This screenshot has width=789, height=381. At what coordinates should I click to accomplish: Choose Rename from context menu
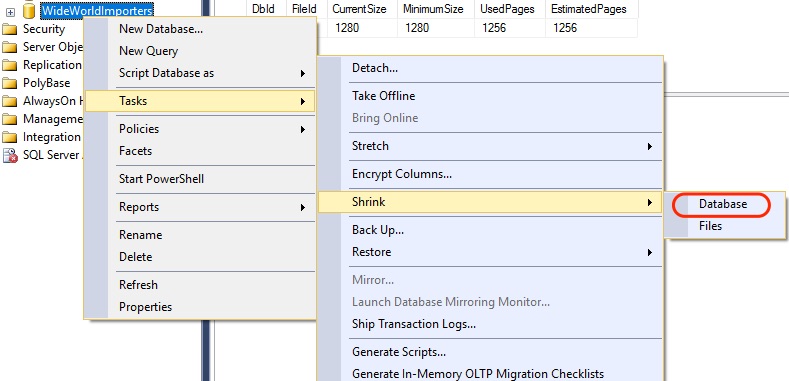click(x=140, y=235)
